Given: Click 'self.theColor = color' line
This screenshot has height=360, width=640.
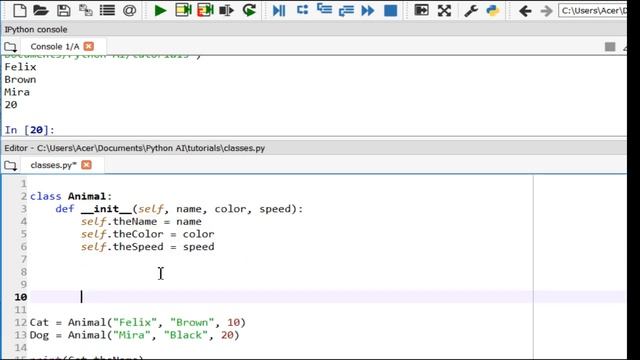Looking at the screenshot, I should tap(147, 234).
